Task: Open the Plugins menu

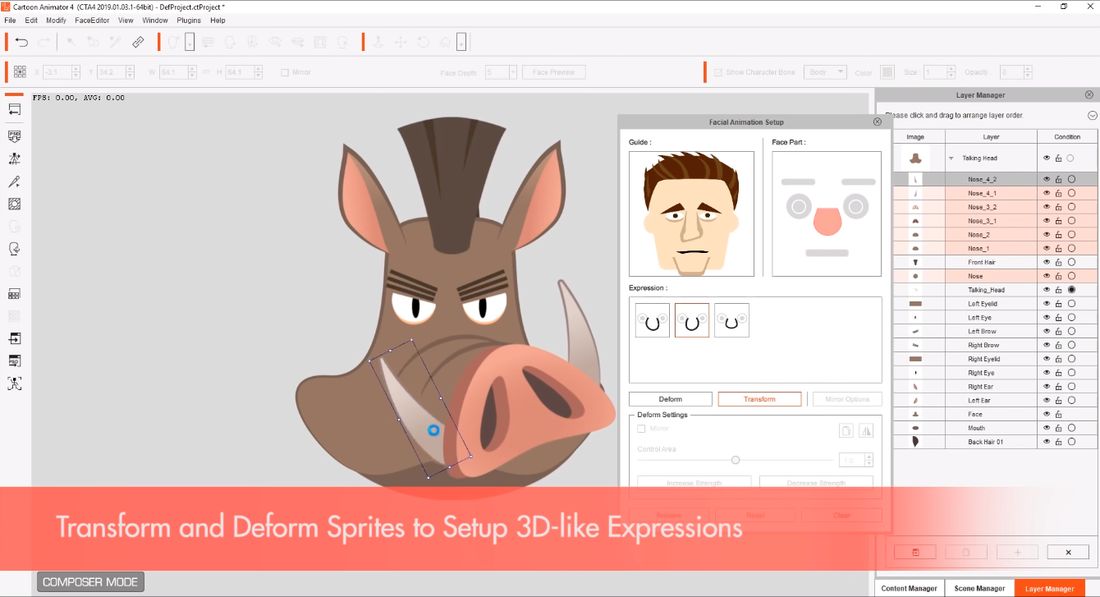Action: (189, 20)
